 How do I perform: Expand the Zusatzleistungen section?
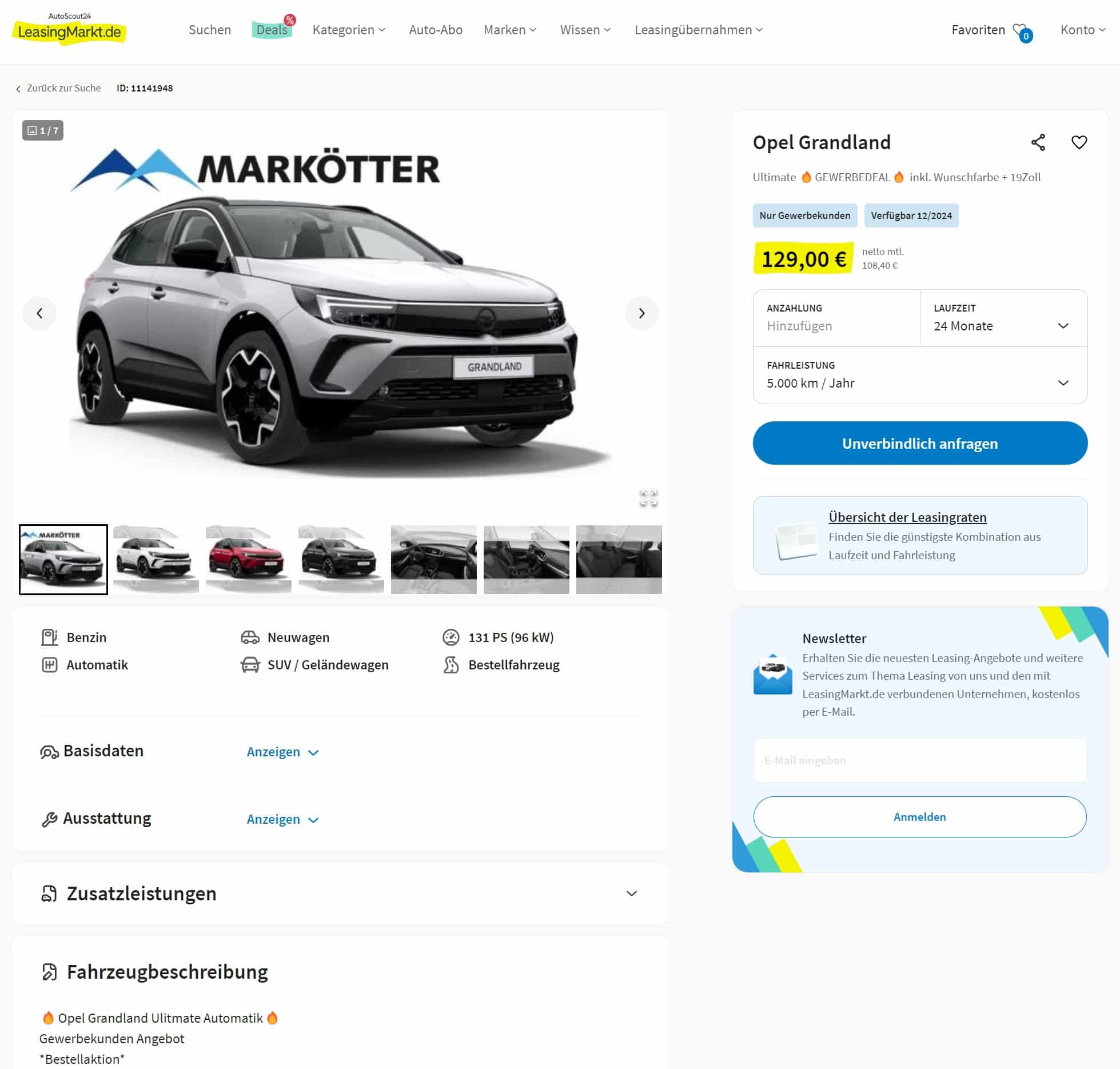[x=341, y=894]
